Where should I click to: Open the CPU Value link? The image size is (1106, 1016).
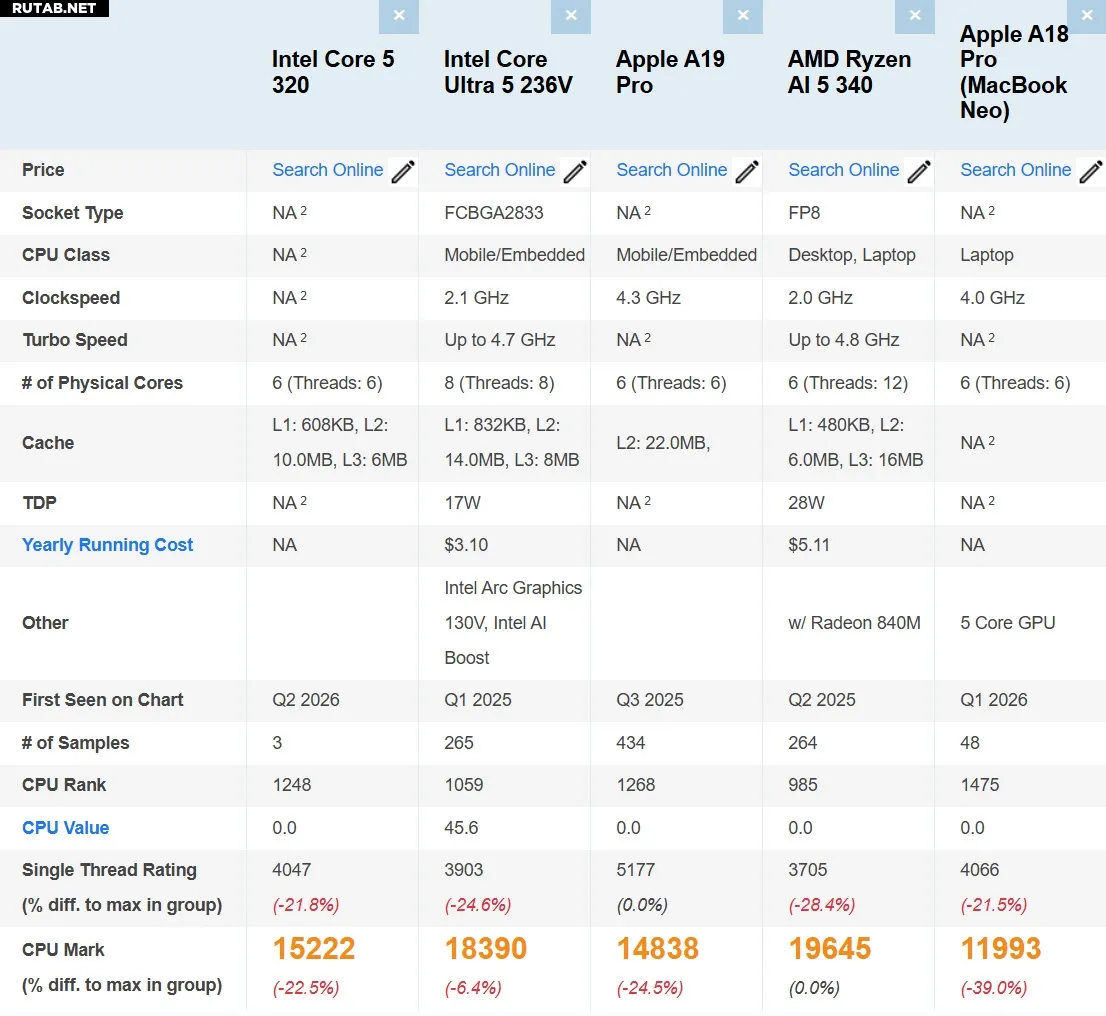click(x=66, y=828)
